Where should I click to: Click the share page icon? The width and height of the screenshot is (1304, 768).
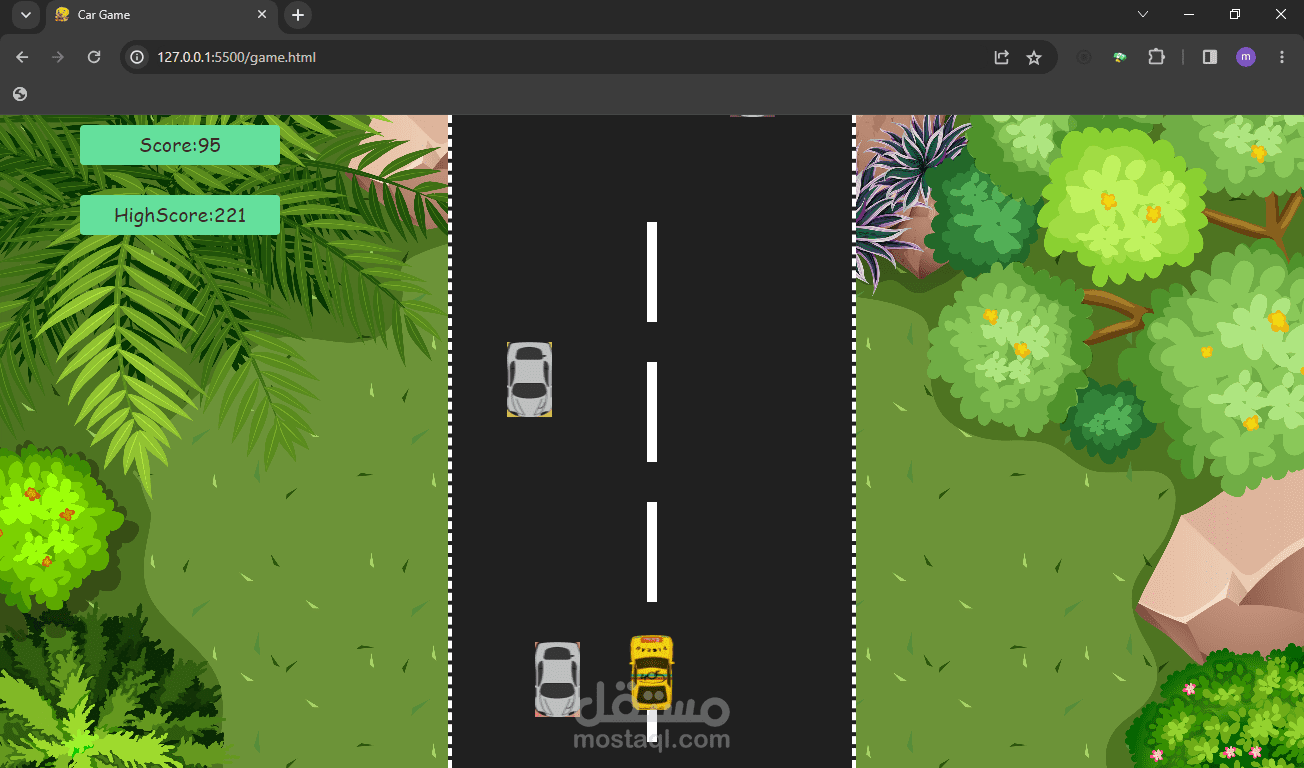[1001, 57]
